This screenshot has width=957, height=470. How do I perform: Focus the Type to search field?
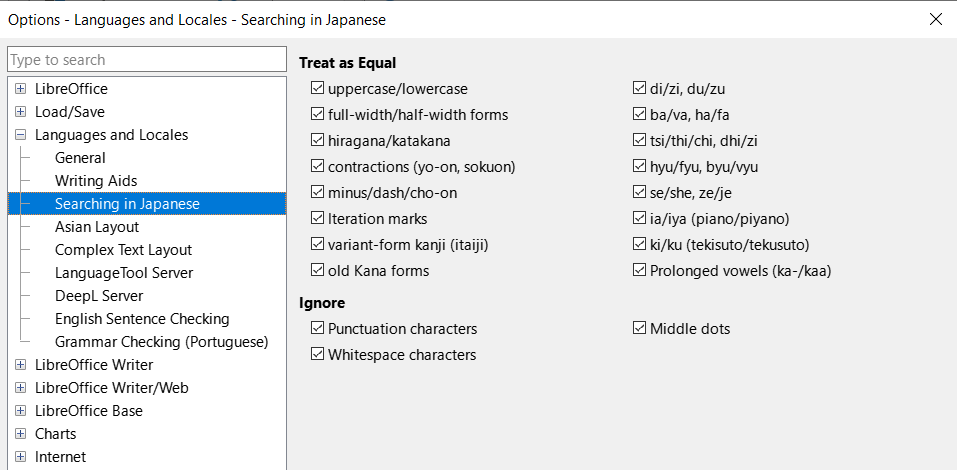(x=147, y=59)
